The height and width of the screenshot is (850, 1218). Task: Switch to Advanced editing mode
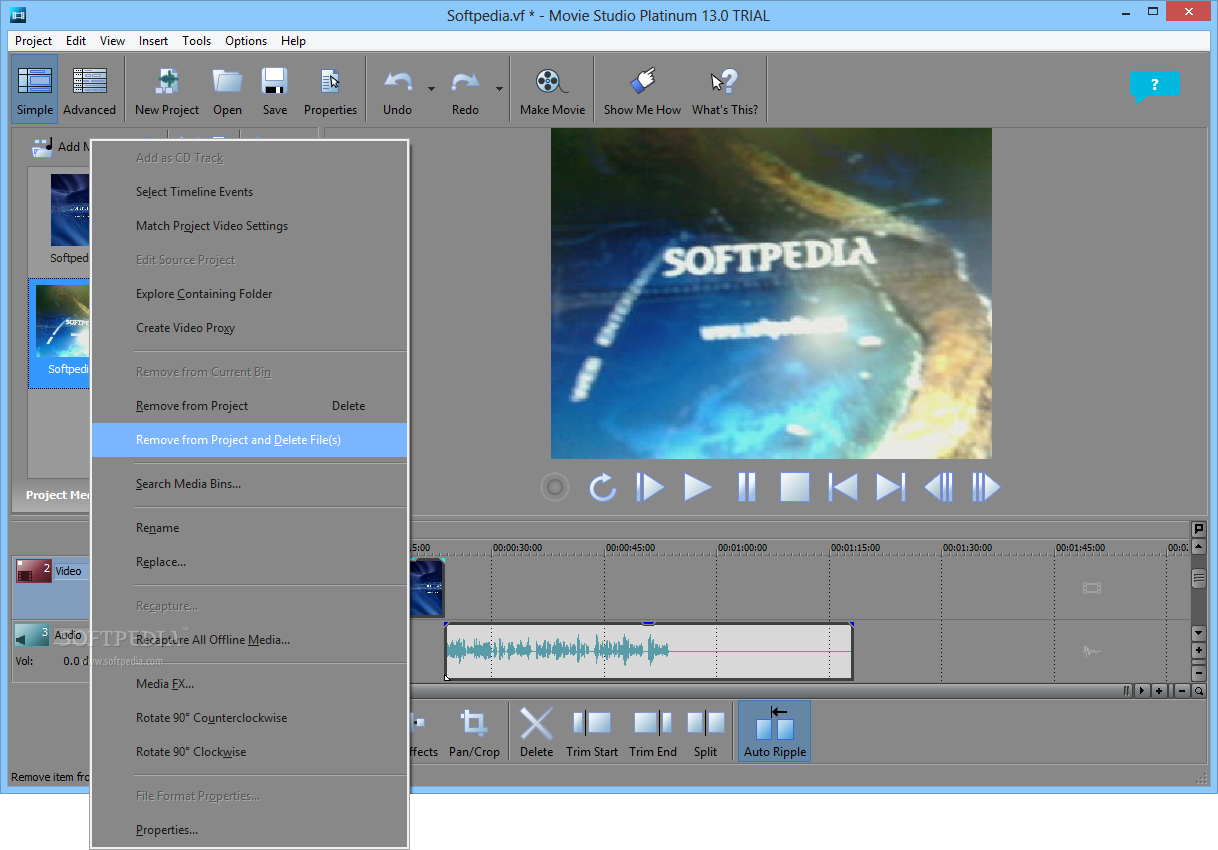pos(89,89)
